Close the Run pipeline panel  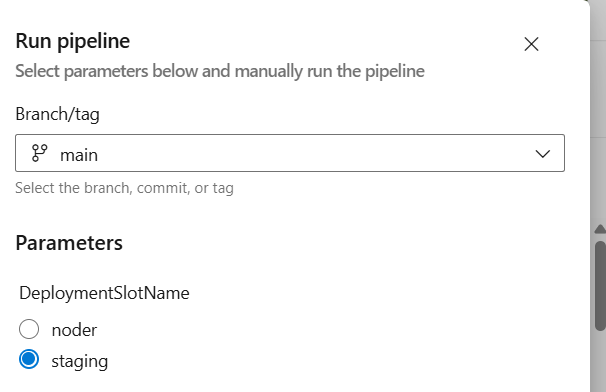(x=531, y=44)
